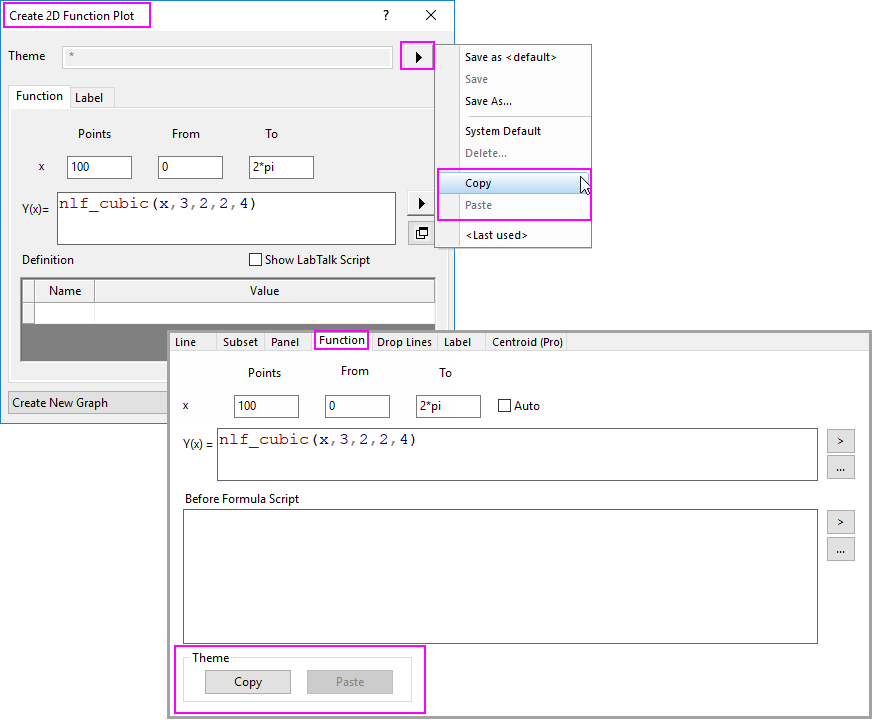Open function menu arrow beside Y(x) formula
873x720 pixels.
(x=421, y=204)
